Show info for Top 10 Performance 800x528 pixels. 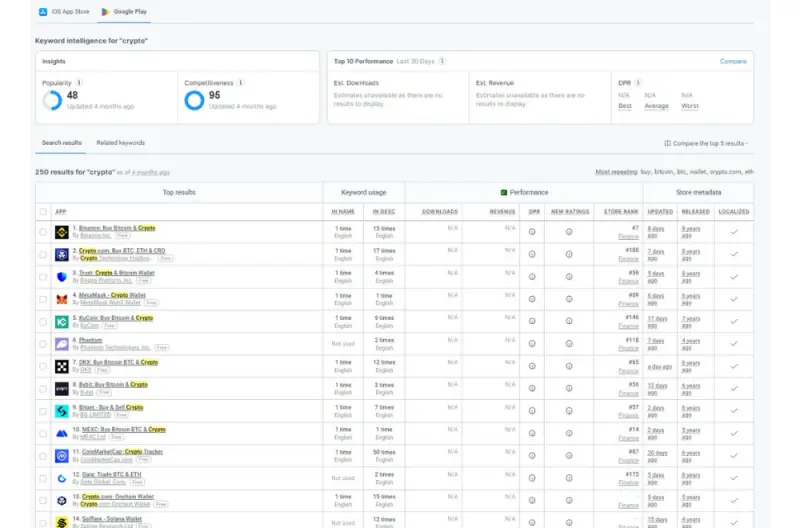tap(442, 61)
